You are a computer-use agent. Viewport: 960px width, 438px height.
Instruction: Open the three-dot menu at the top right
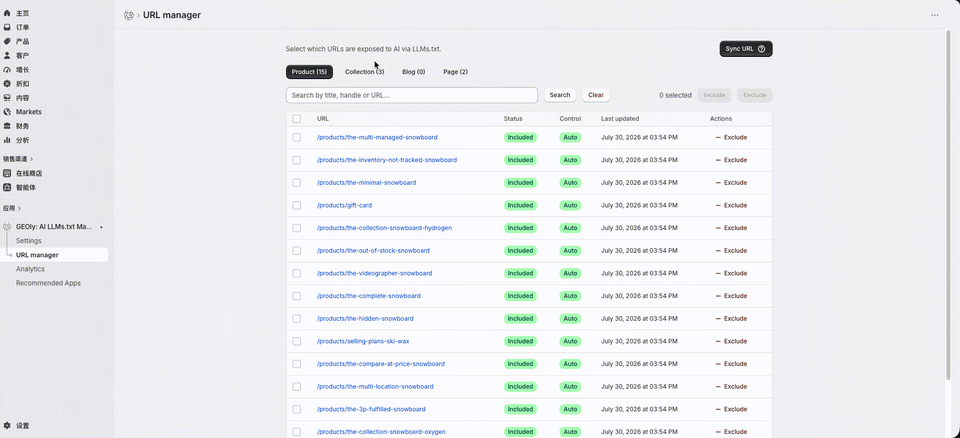point(934,15)
